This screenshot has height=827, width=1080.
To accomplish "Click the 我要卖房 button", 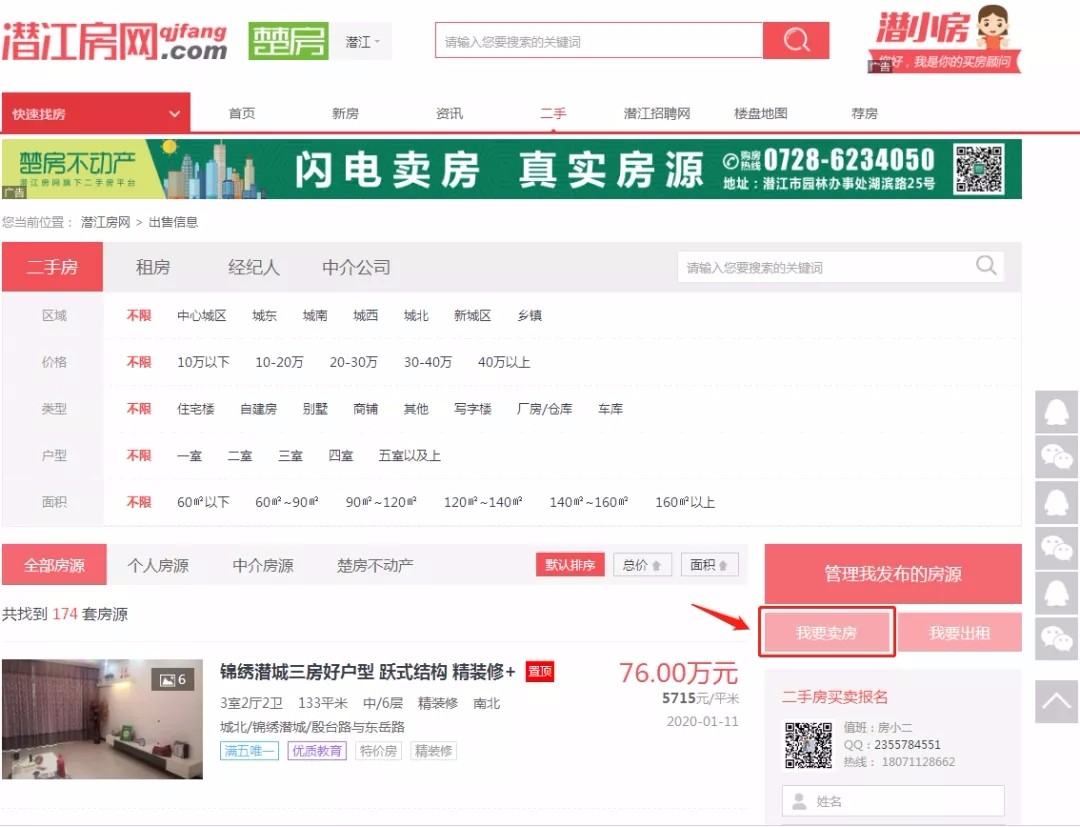I will coord(826,633).
